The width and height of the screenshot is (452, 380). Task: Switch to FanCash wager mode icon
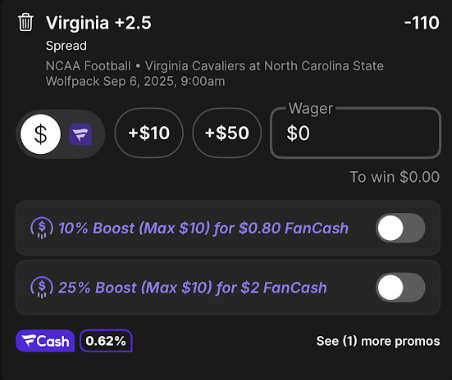(x=80, y=134)
